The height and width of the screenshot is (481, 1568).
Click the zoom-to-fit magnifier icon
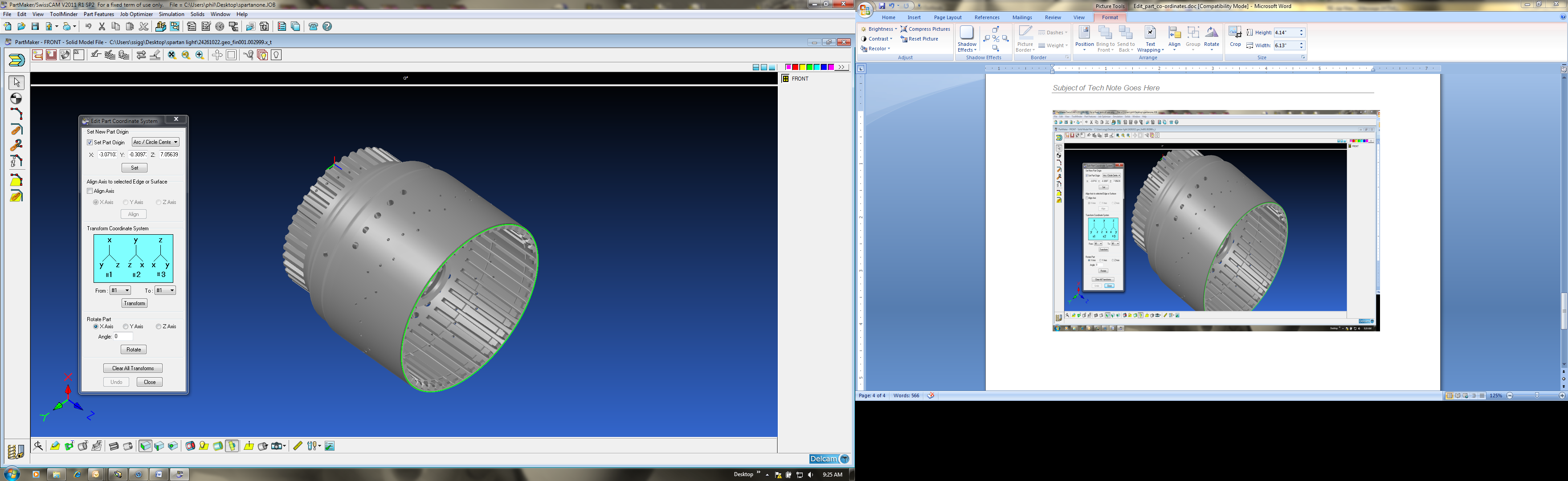171,55
